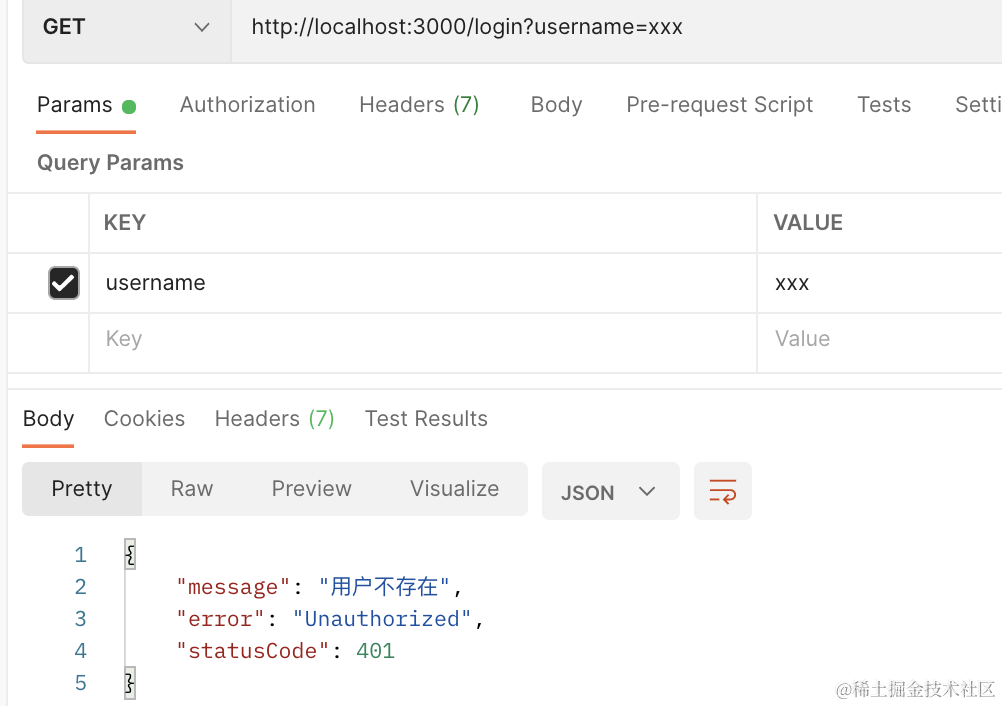Screen dimensions: 1002x706
Task: Switch response view to Preview
Action: pyautogui.click(x=311, y=489)
